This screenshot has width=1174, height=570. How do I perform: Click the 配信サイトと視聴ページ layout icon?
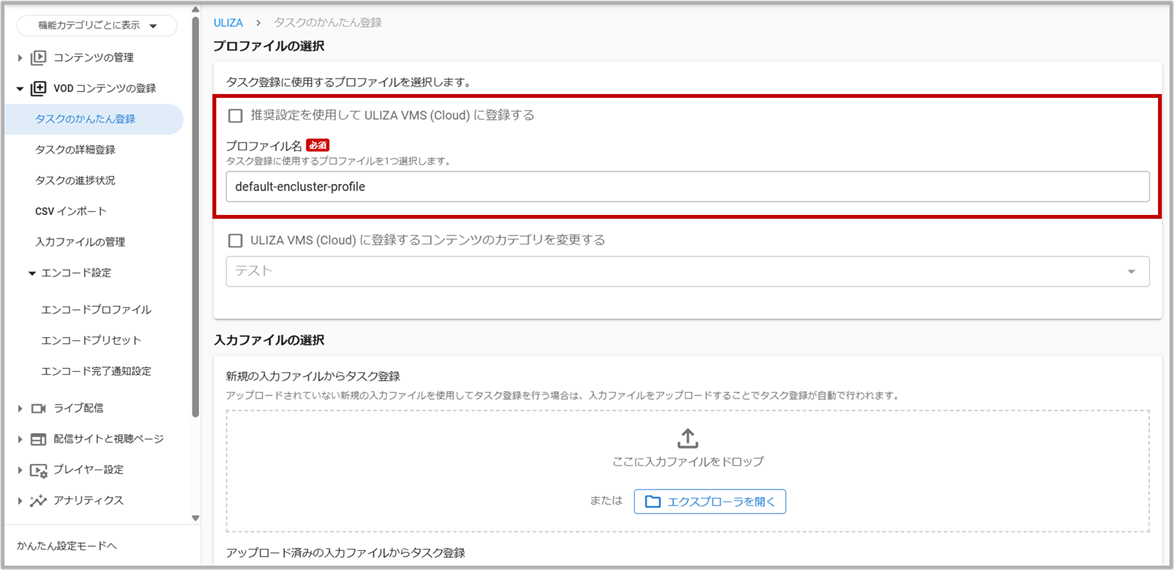38,439
